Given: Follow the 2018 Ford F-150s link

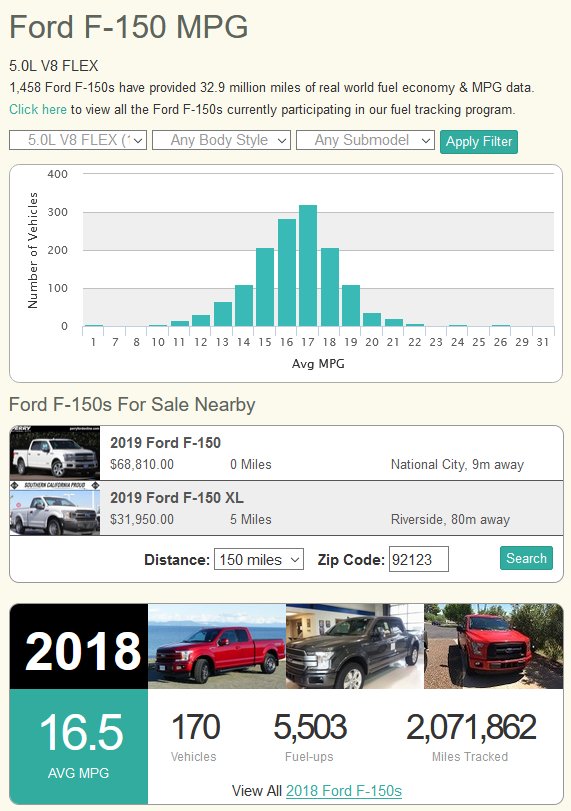Looking at the screenshot, I should click(x=344, y=791).
